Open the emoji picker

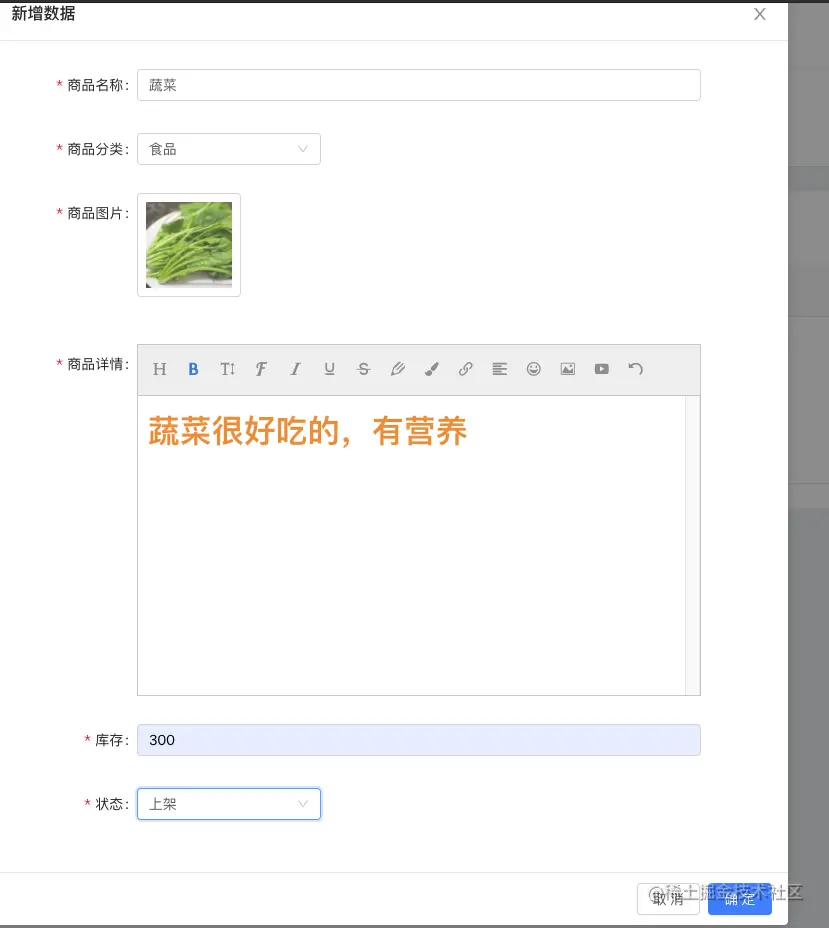tap(534, 369)
